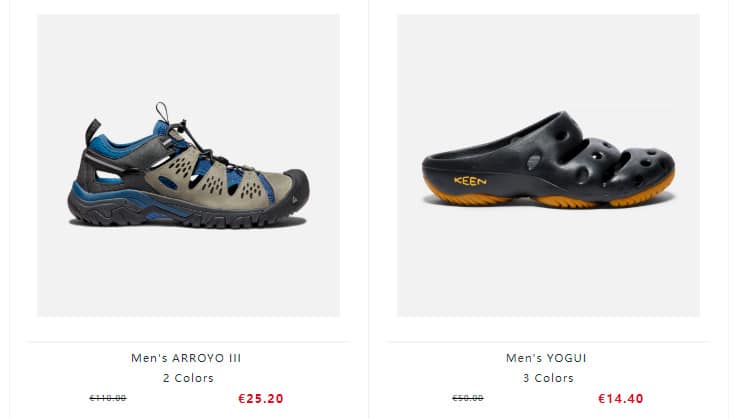Click the Men's ARROYO III product title
The height and width of the screenshot is (419, 739).
tap(186, 358)
